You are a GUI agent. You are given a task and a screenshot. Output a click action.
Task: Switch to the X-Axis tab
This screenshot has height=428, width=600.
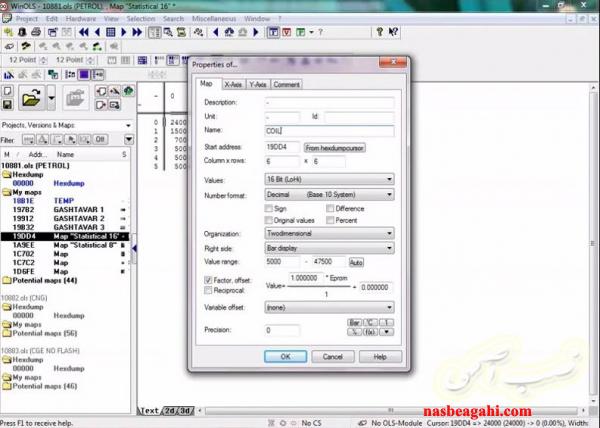(233, 84)
